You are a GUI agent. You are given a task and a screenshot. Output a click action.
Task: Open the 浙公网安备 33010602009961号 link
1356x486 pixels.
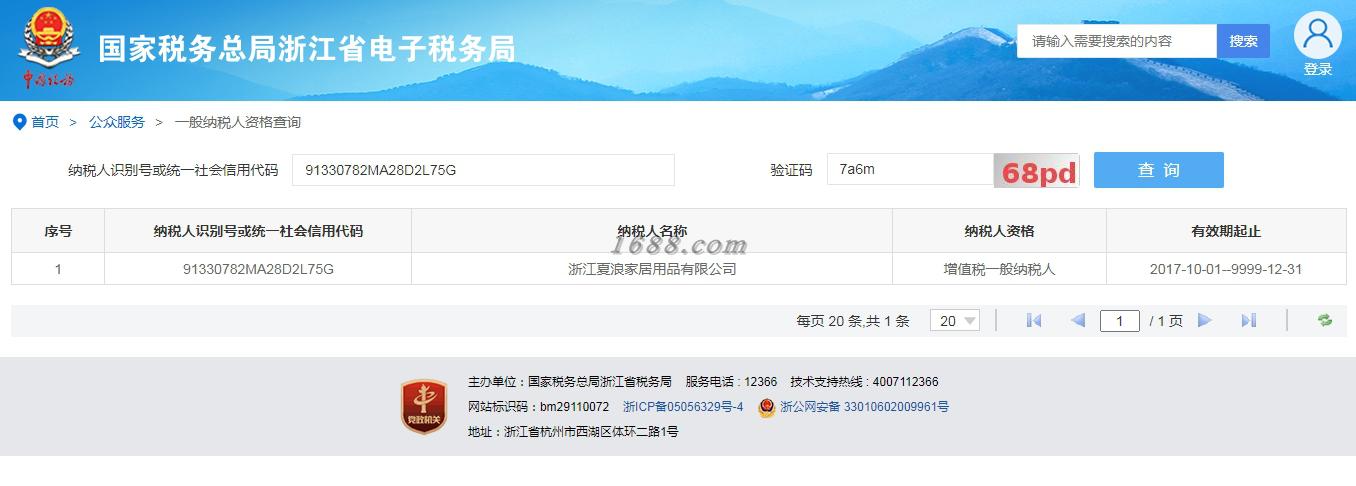[864, 407]
